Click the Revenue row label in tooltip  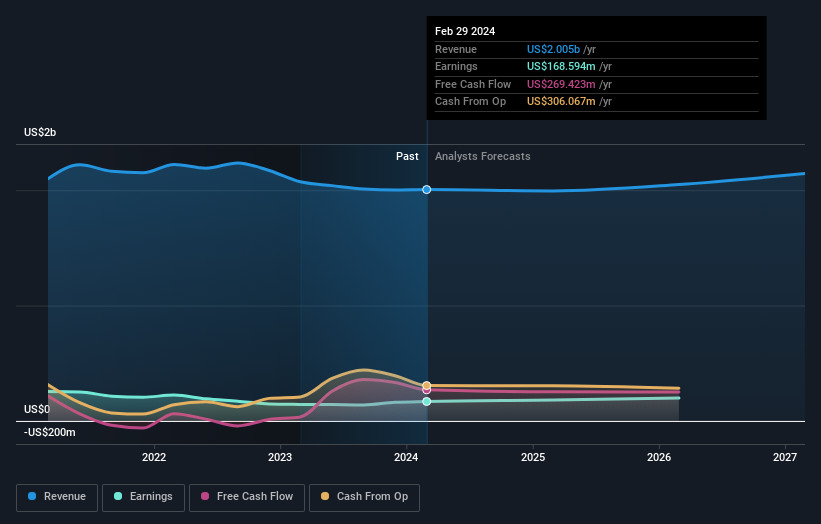(456, 49)
